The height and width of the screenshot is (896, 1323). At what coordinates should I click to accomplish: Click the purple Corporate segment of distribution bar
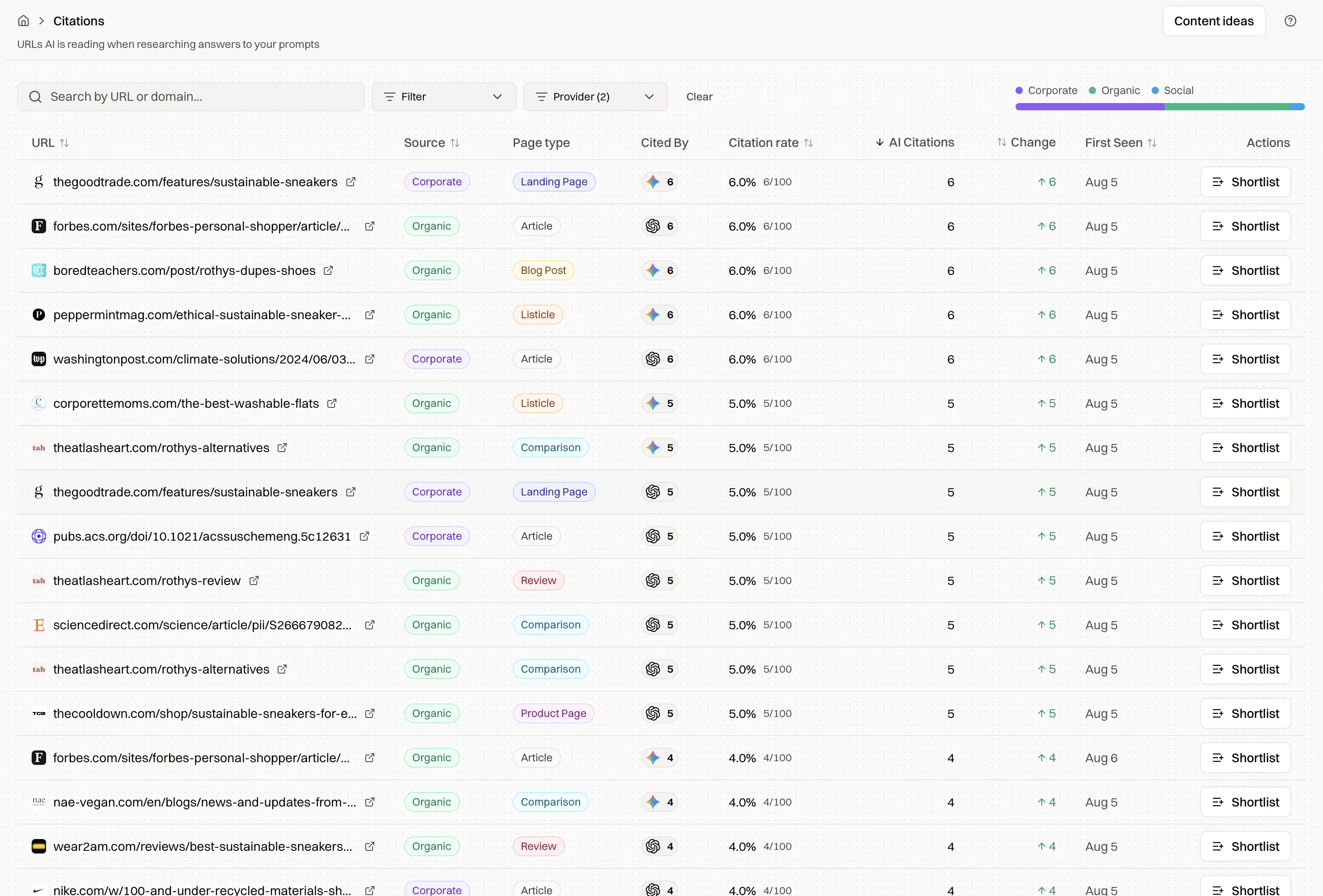1090,107
